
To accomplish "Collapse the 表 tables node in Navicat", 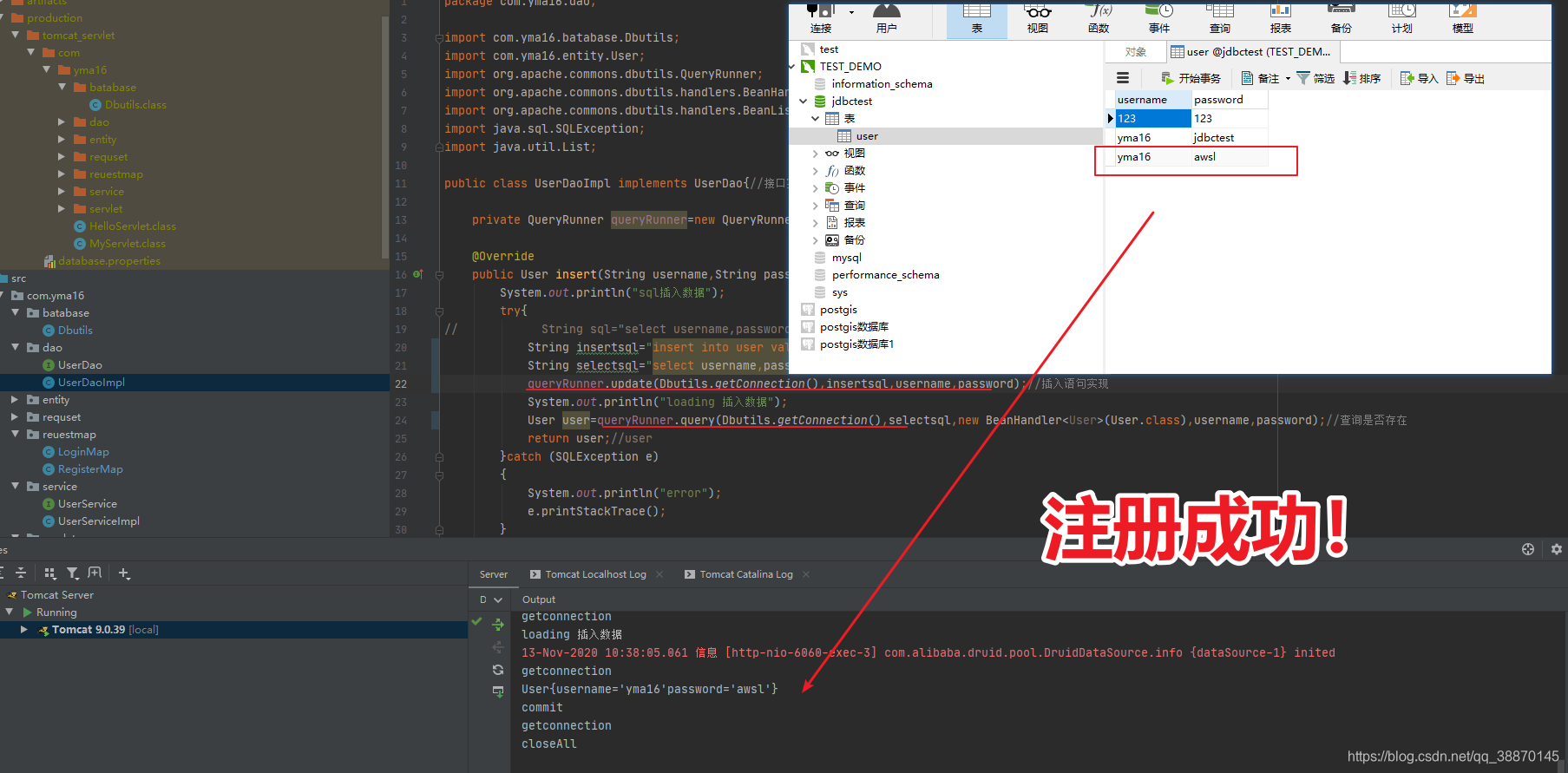I will (x=815, y=119).
